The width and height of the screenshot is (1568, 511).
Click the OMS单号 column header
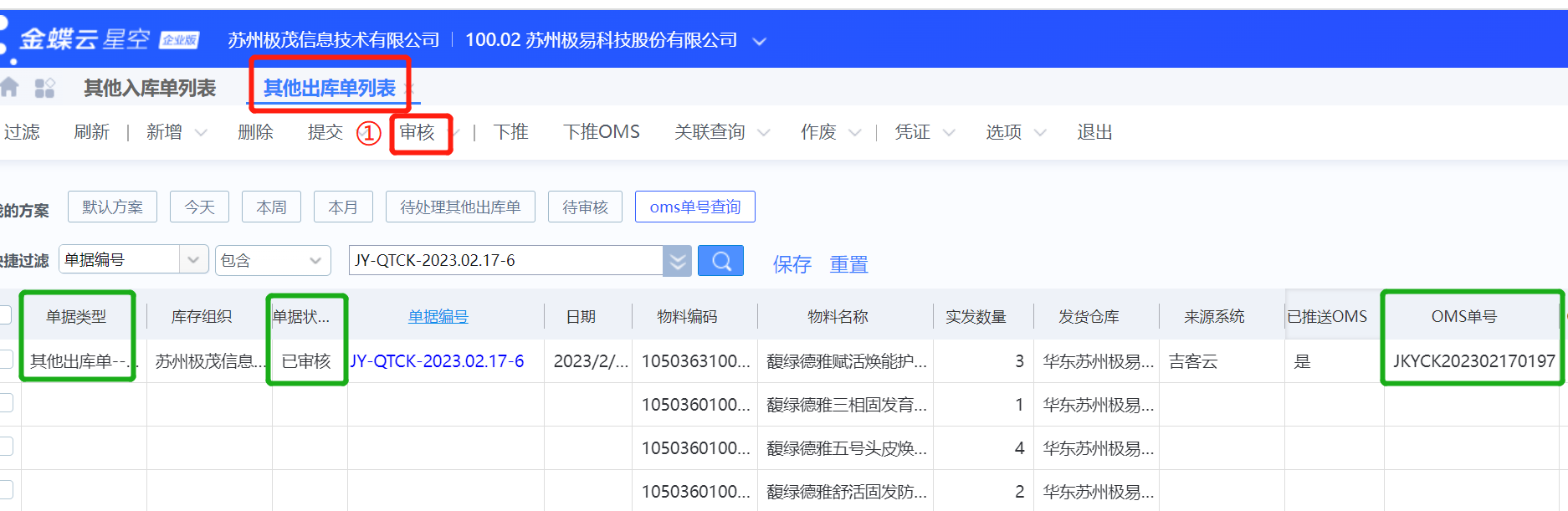tap(1463, 317)
